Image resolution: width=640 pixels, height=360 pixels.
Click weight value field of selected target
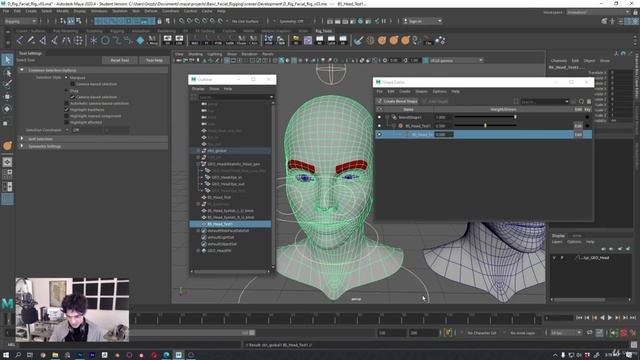click(x=444, y=134)
